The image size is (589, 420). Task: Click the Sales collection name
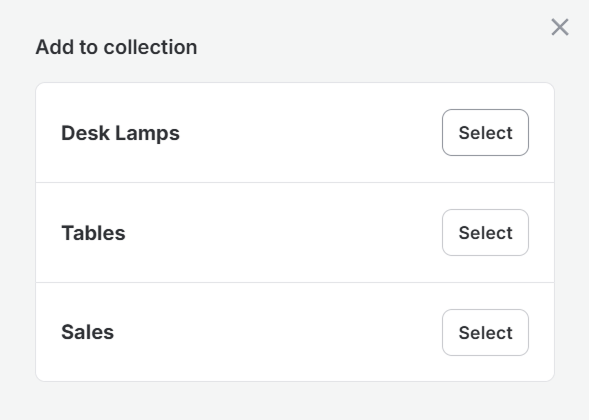88,332
